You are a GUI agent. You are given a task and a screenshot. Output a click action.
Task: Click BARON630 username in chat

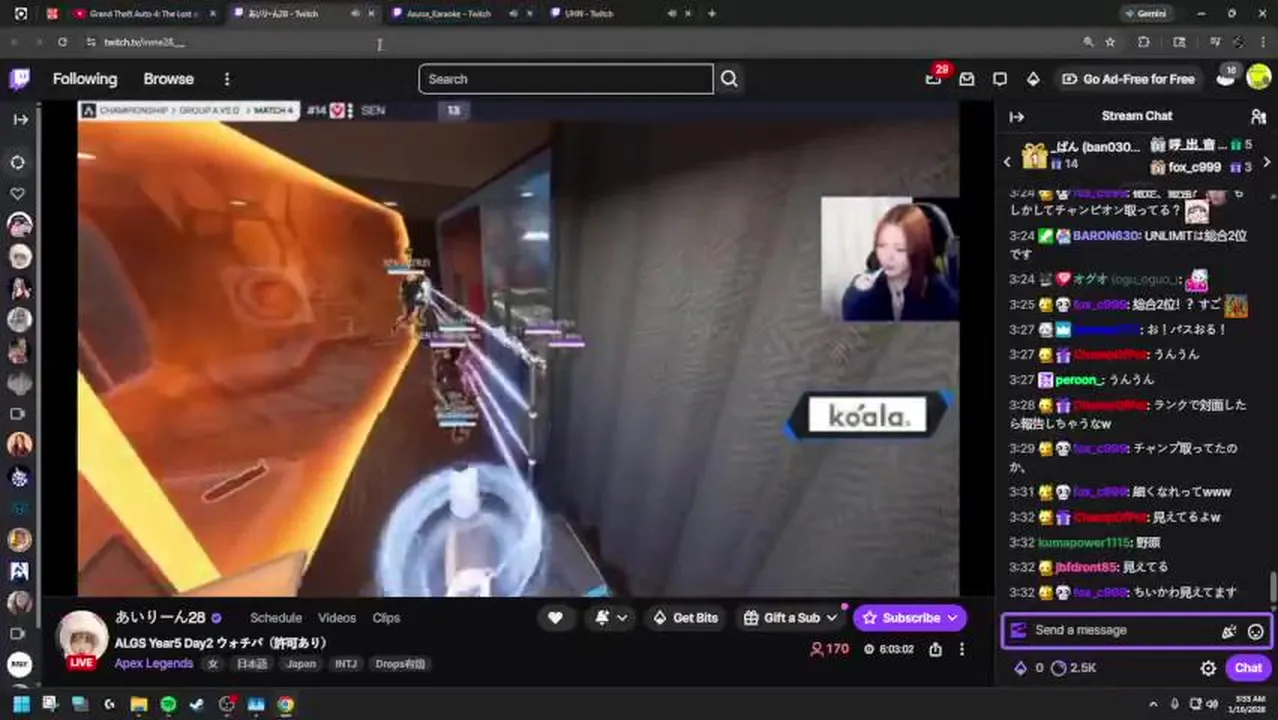tap(1105, 236)
